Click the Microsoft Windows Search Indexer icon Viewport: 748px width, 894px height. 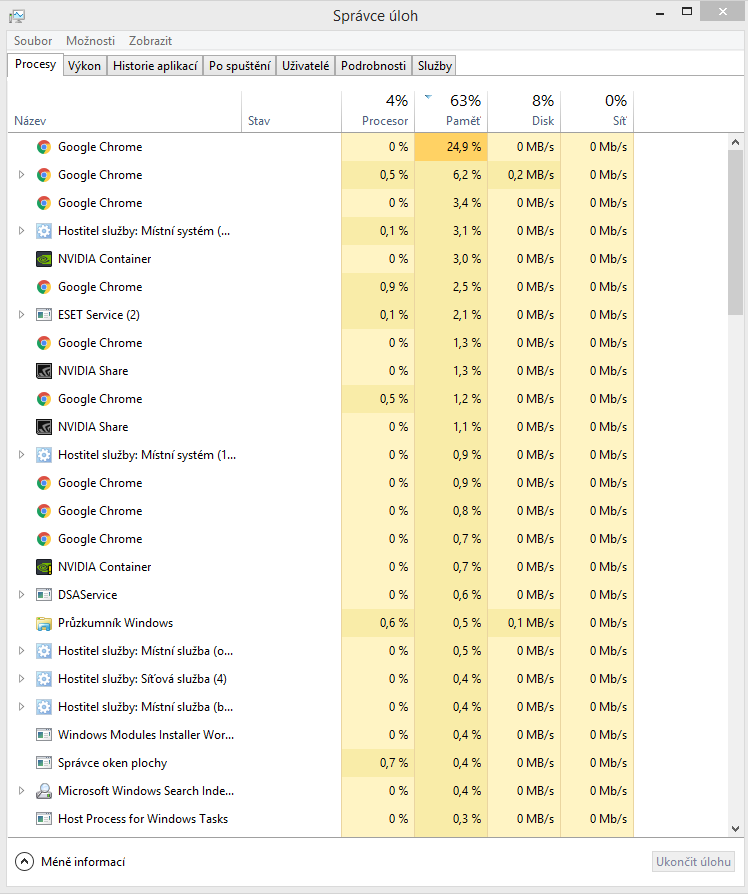click(x=44, y=791)
